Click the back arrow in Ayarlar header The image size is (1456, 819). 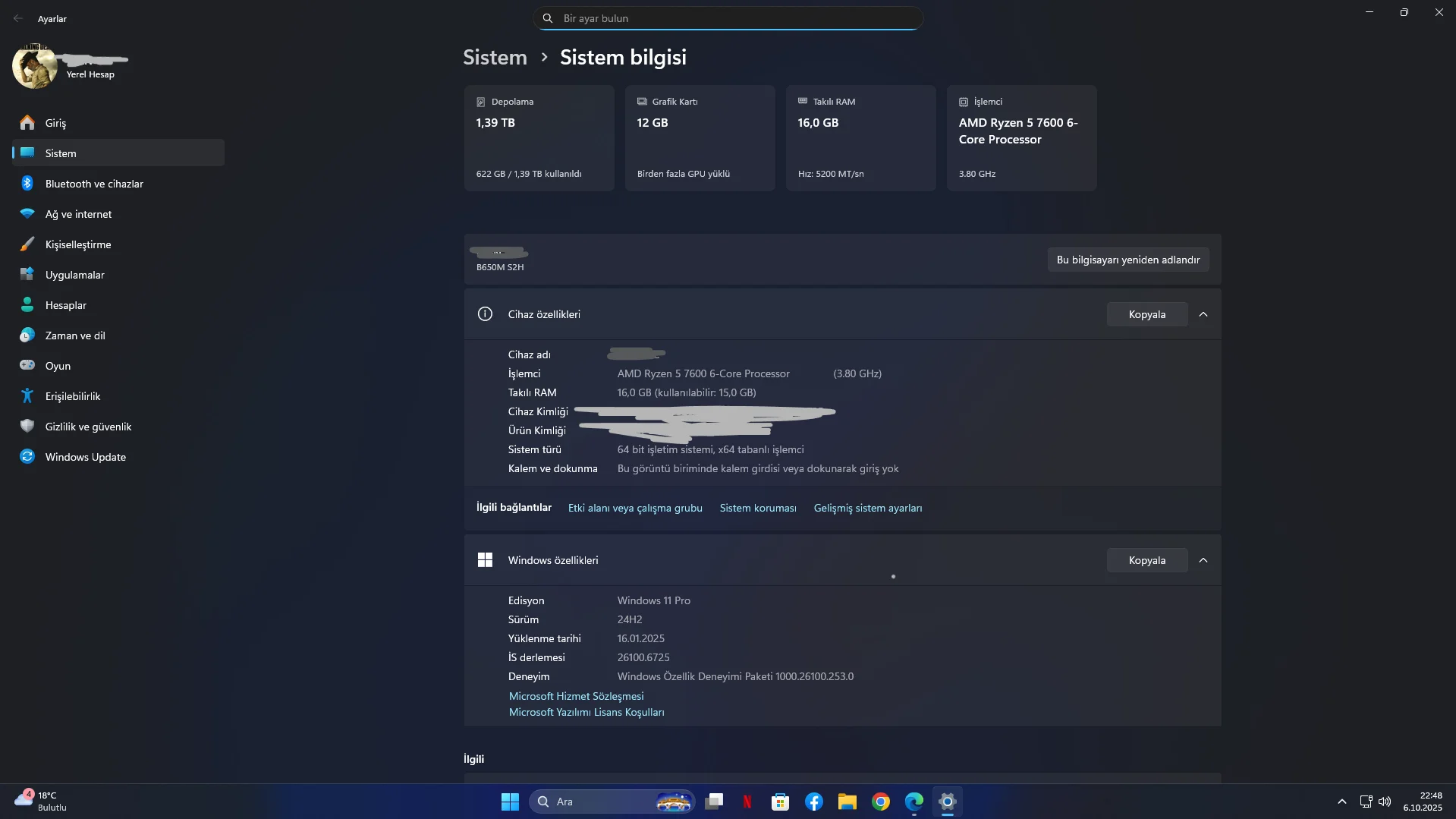18,18
